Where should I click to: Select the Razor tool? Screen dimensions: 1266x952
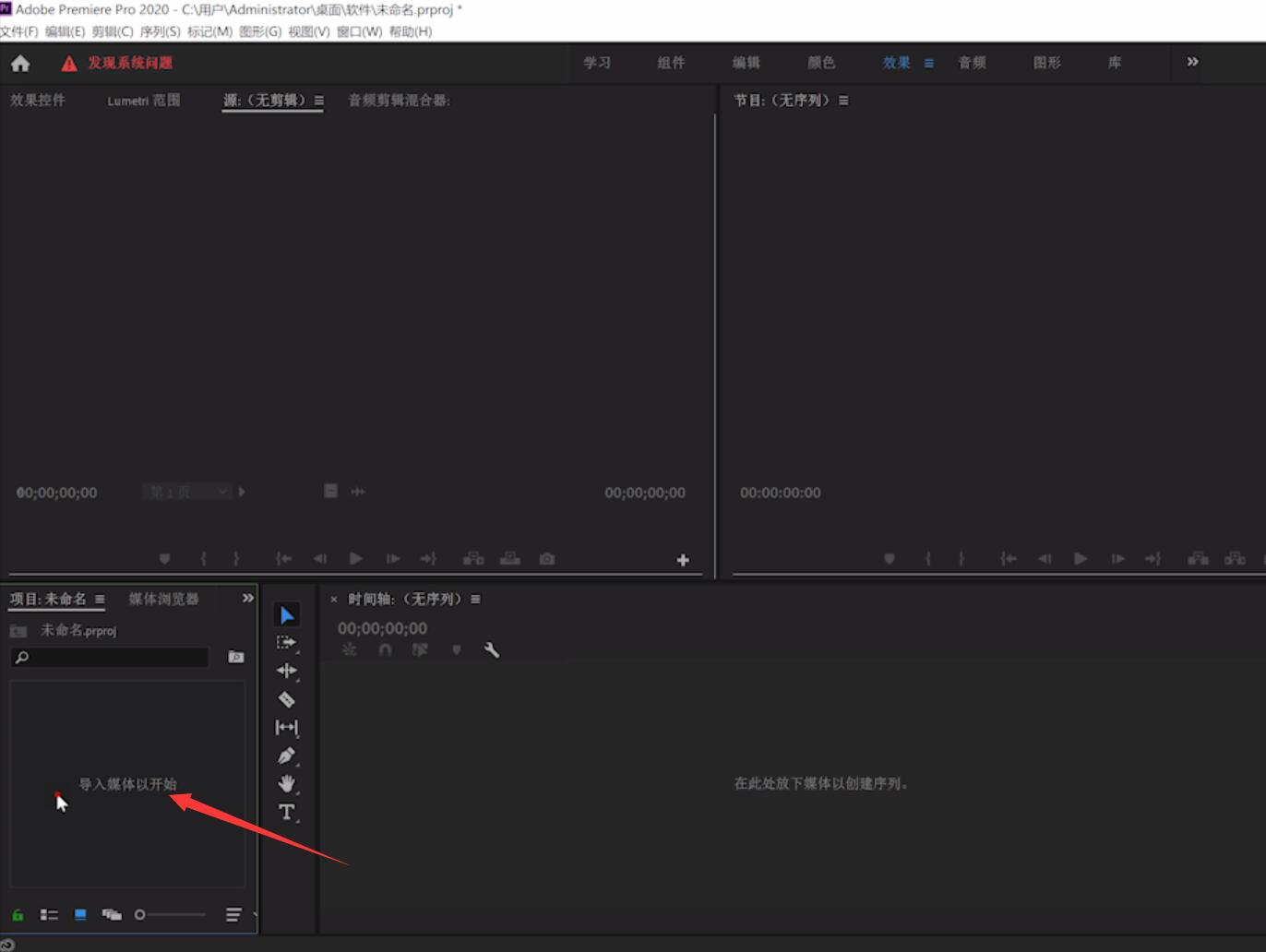(287, 699)
